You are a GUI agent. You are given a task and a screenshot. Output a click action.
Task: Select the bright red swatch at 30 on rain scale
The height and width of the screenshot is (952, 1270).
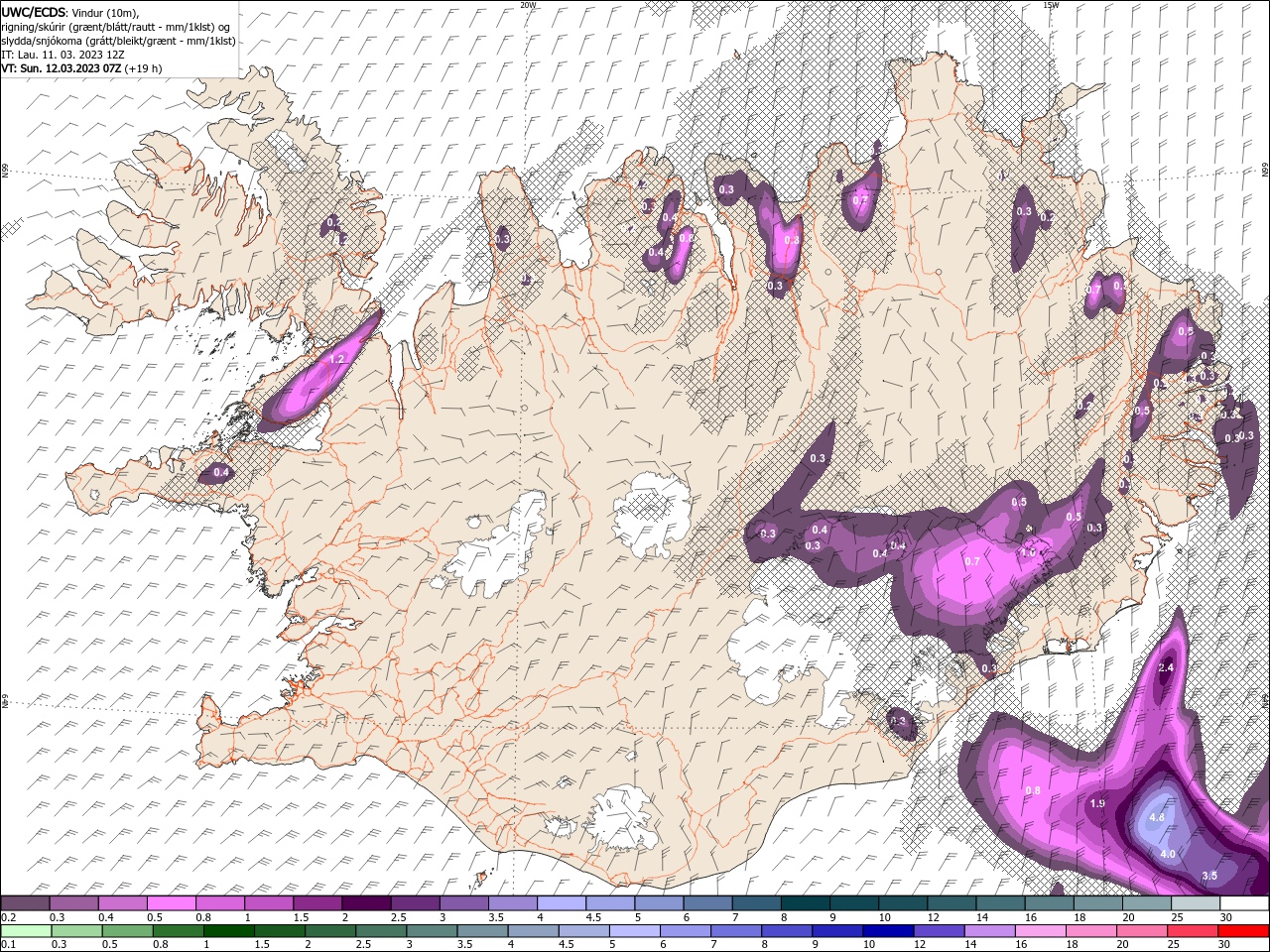tap(1244, 931)
